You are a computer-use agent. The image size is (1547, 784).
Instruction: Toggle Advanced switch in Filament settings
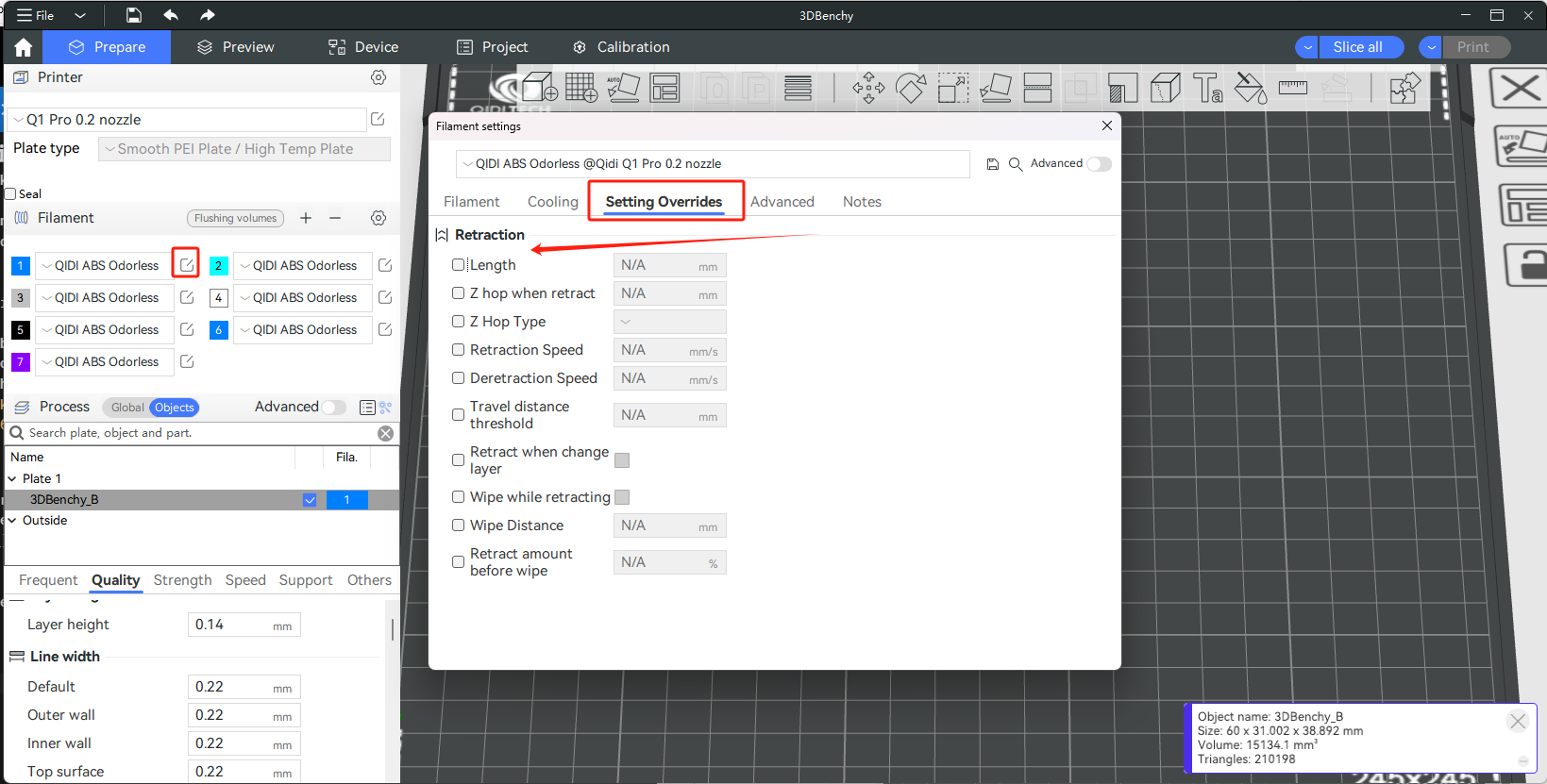pyautogui.click(x=1098, y=164)
